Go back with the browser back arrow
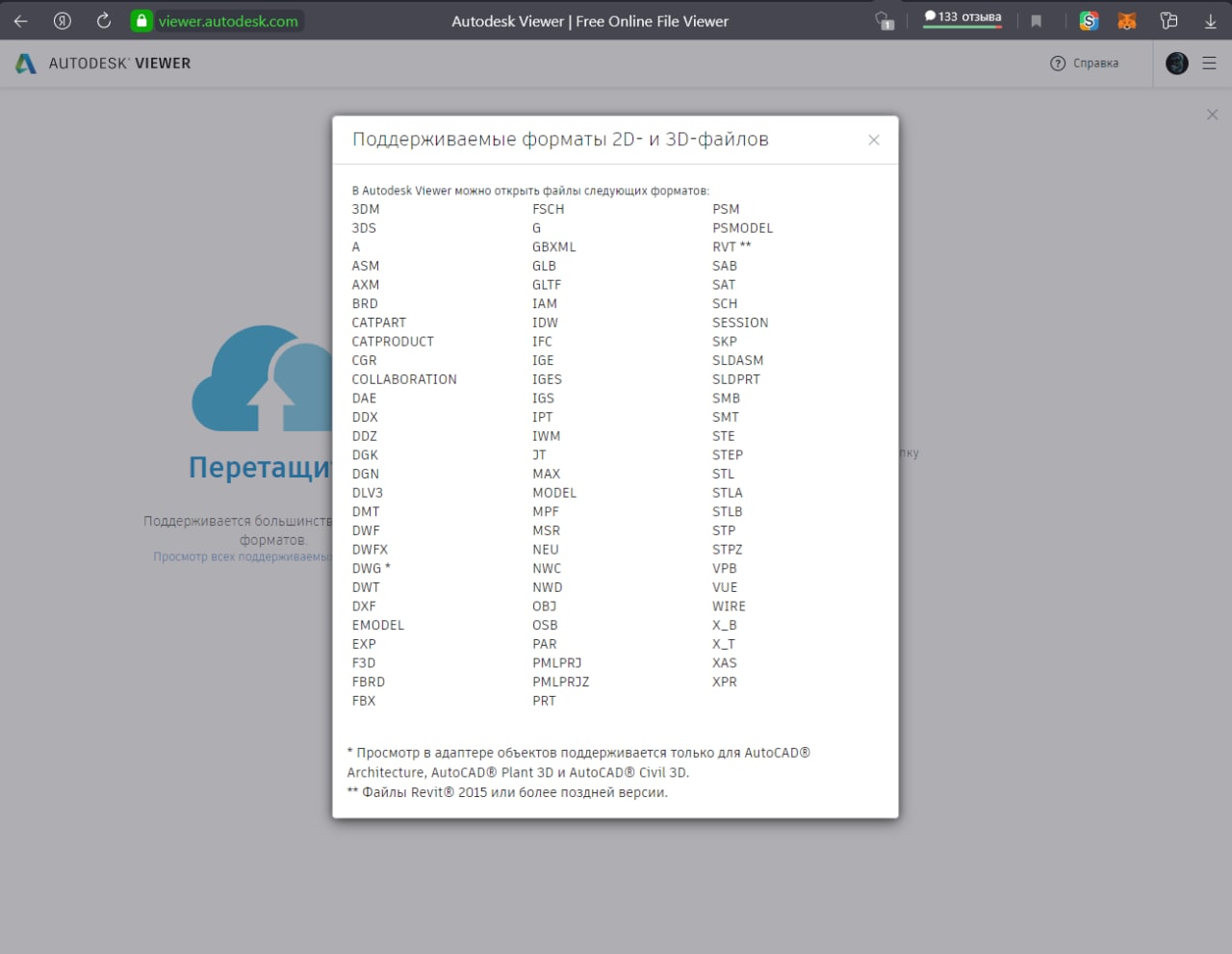The image size is (1232, 954). coord(21,21)
